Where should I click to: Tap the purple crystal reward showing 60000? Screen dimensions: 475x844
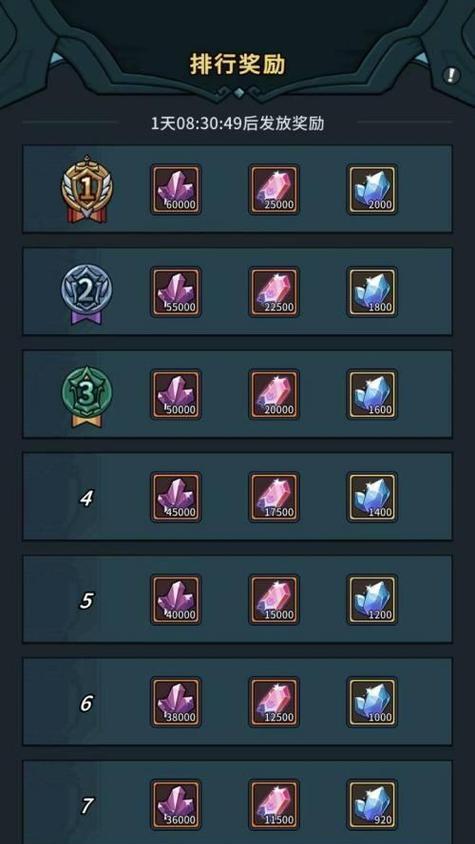[x=176, y=189]
